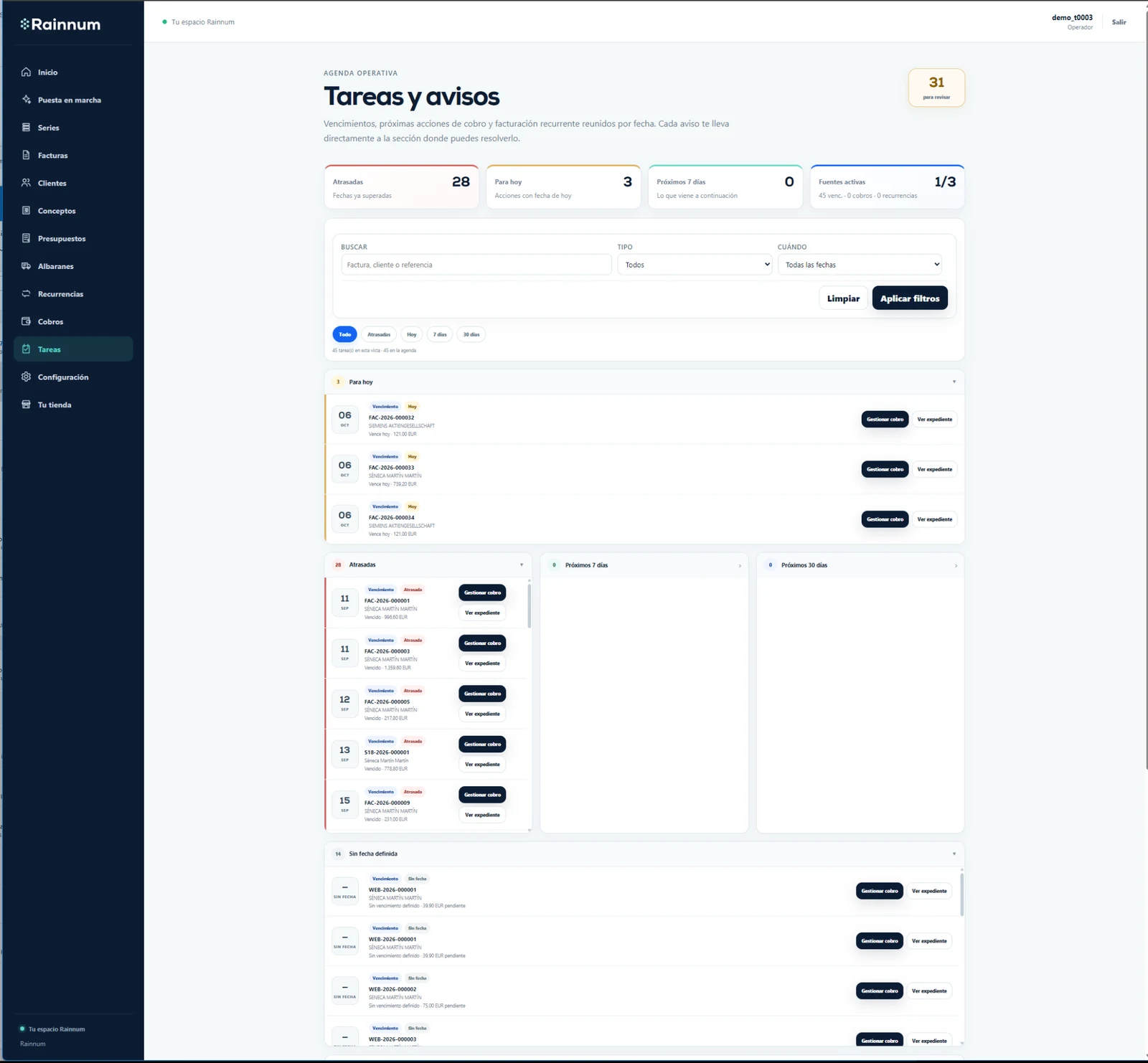Select the 30 días filter chip
The image size is (1148, 1063).
(471, 334)
